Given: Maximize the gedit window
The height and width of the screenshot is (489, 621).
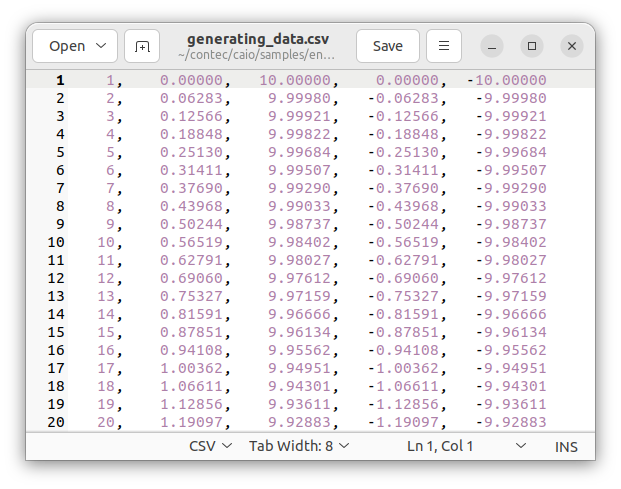Looking at the screenshot, I should click(532, 46).
